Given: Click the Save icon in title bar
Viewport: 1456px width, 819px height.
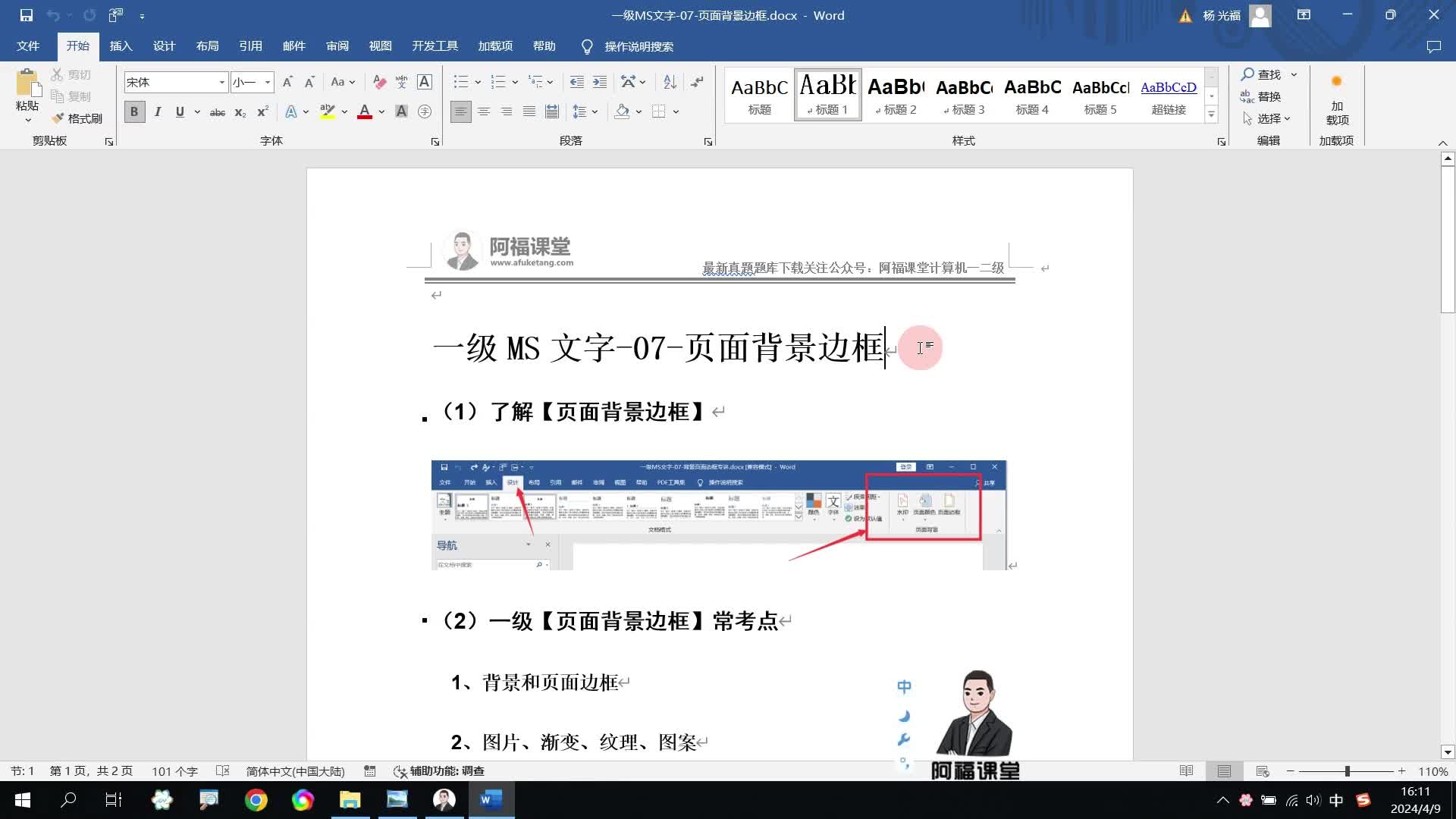Looking at the screenshot, I should click(26, 15).
